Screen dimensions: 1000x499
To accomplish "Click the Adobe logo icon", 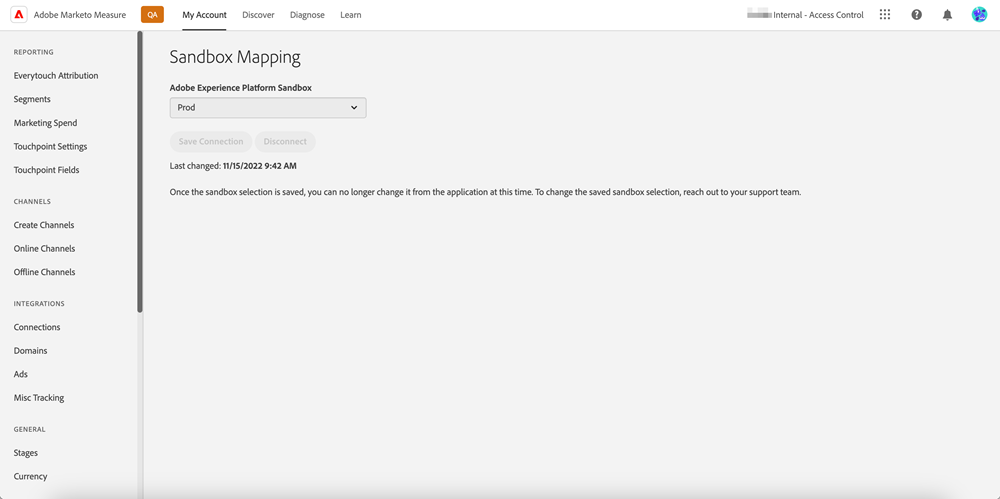I will 18,15.
